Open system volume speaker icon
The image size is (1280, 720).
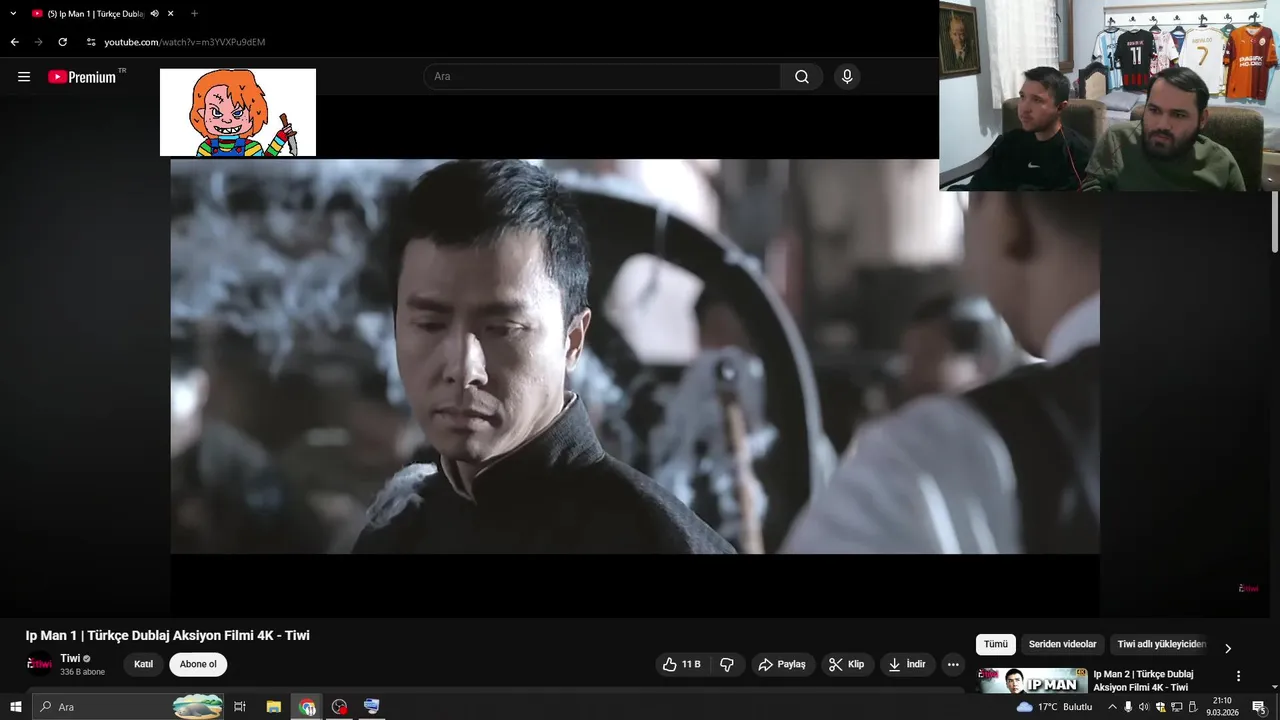pyautogui.click(x=1144, y=707)
